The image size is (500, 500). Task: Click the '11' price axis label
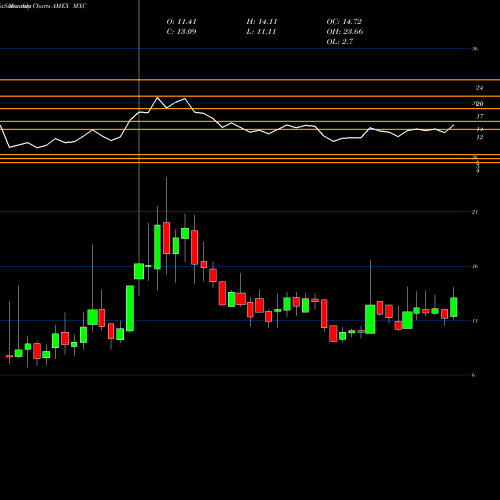tap(475, 321)
